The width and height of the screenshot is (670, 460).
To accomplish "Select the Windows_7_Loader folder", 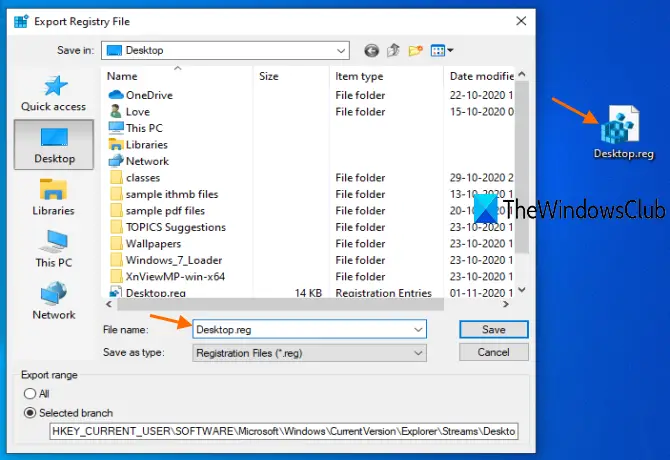I will (166, 260).
